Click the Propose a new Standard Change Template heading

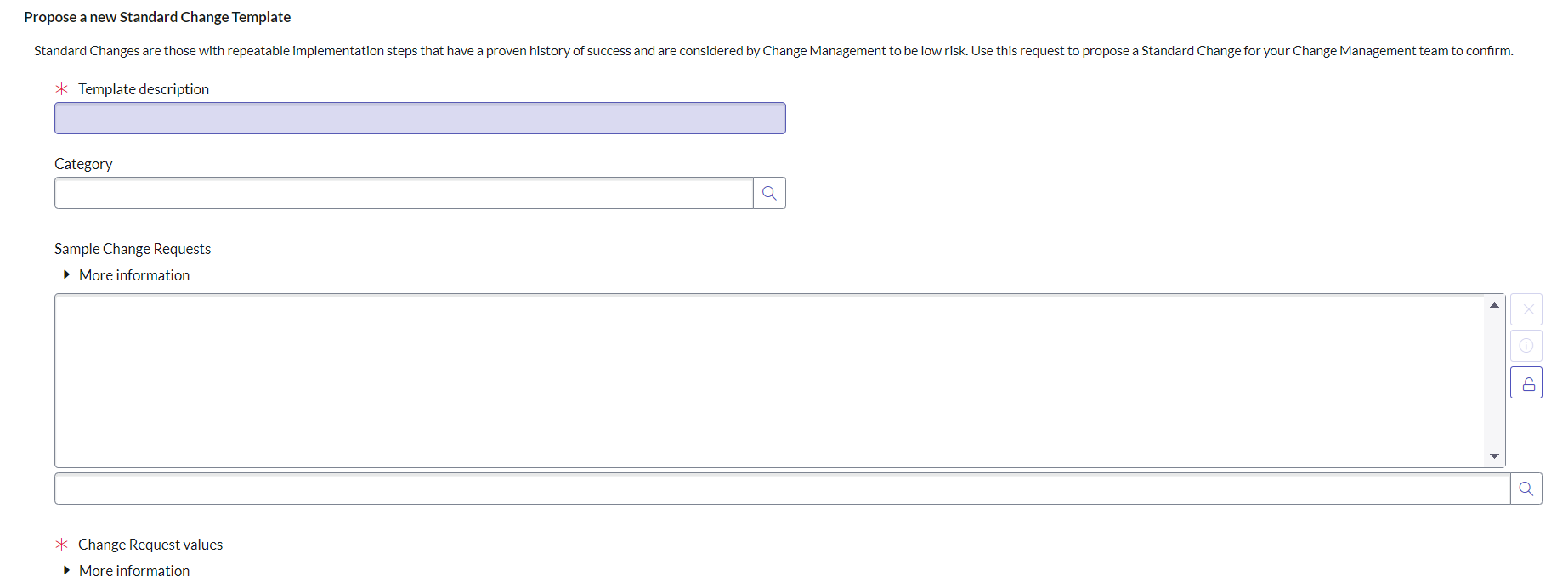click(157, 17)
